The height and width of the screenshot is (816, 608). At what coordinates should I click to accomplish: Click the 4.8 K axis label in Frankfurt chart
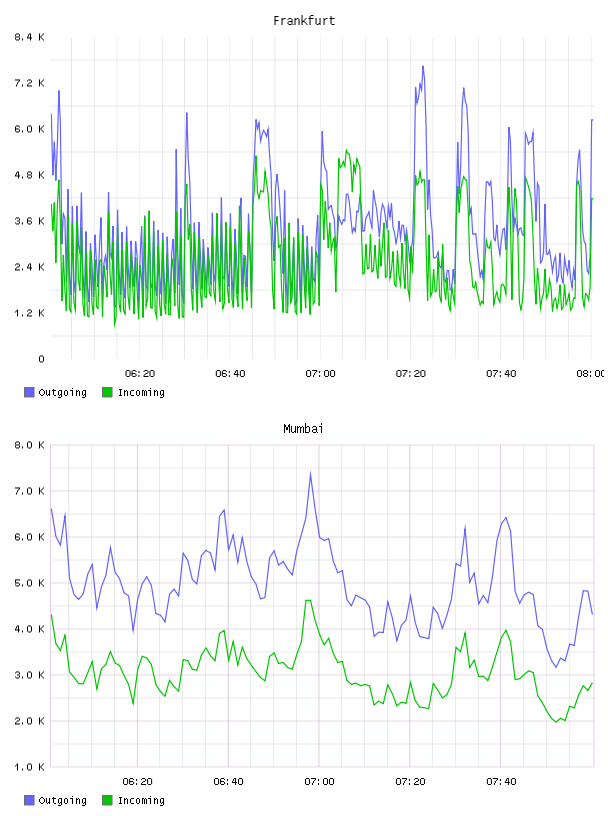29,175
